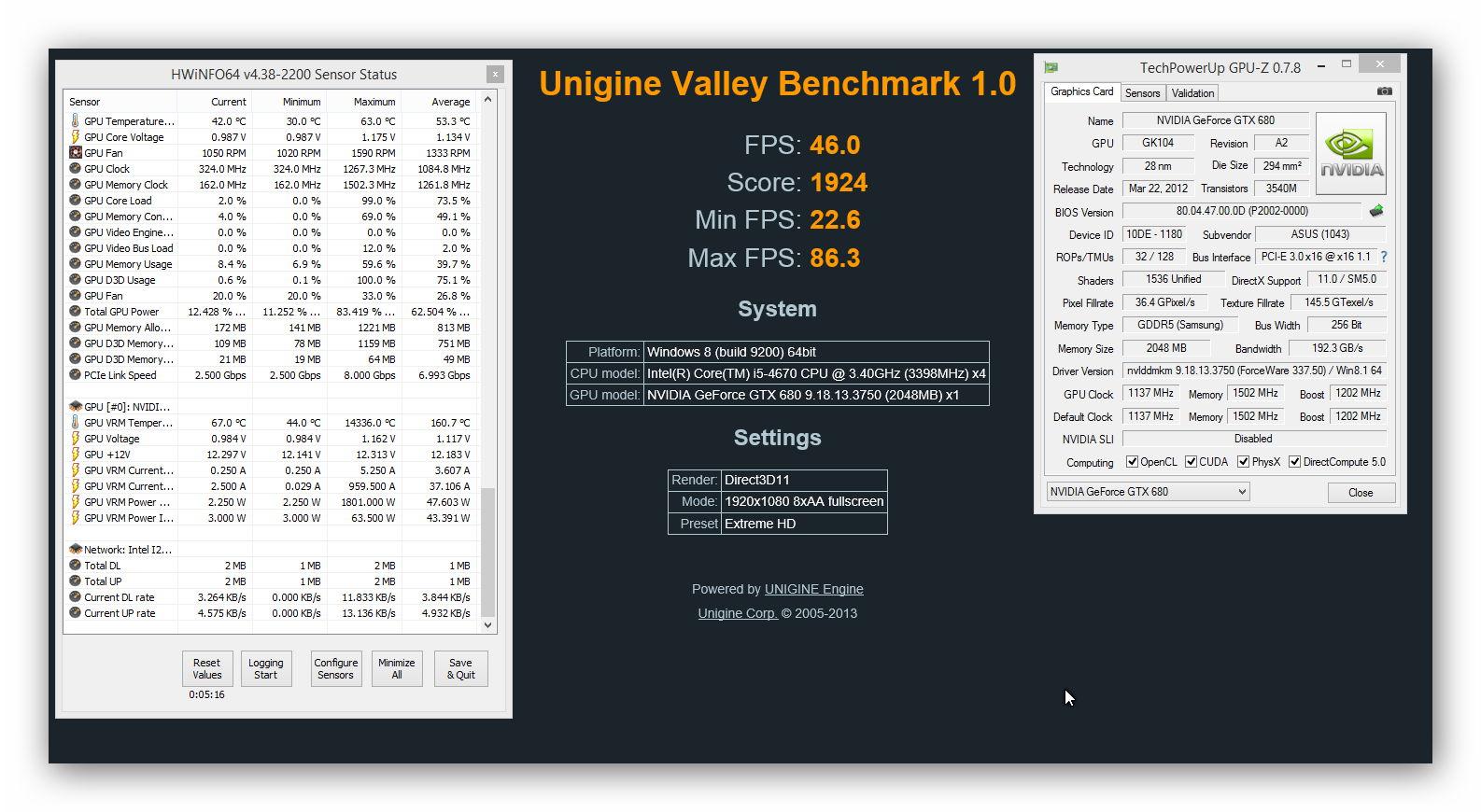
Task: Open the UNIGINE Engine link
Action: pos(813,589)
